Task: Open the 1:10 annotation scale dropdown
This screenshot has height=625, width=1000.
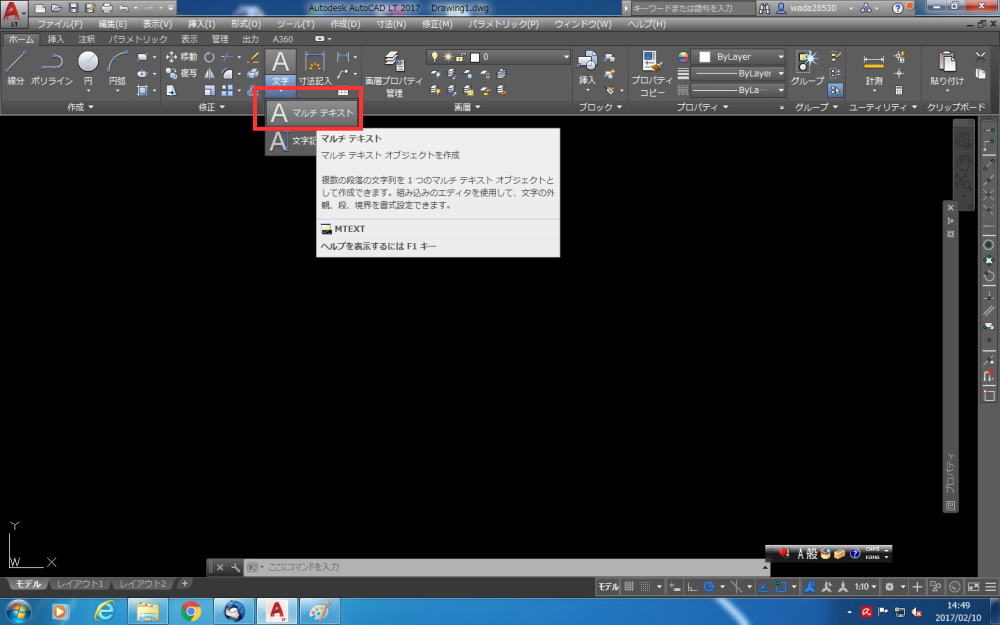Action: pos(865,587)
